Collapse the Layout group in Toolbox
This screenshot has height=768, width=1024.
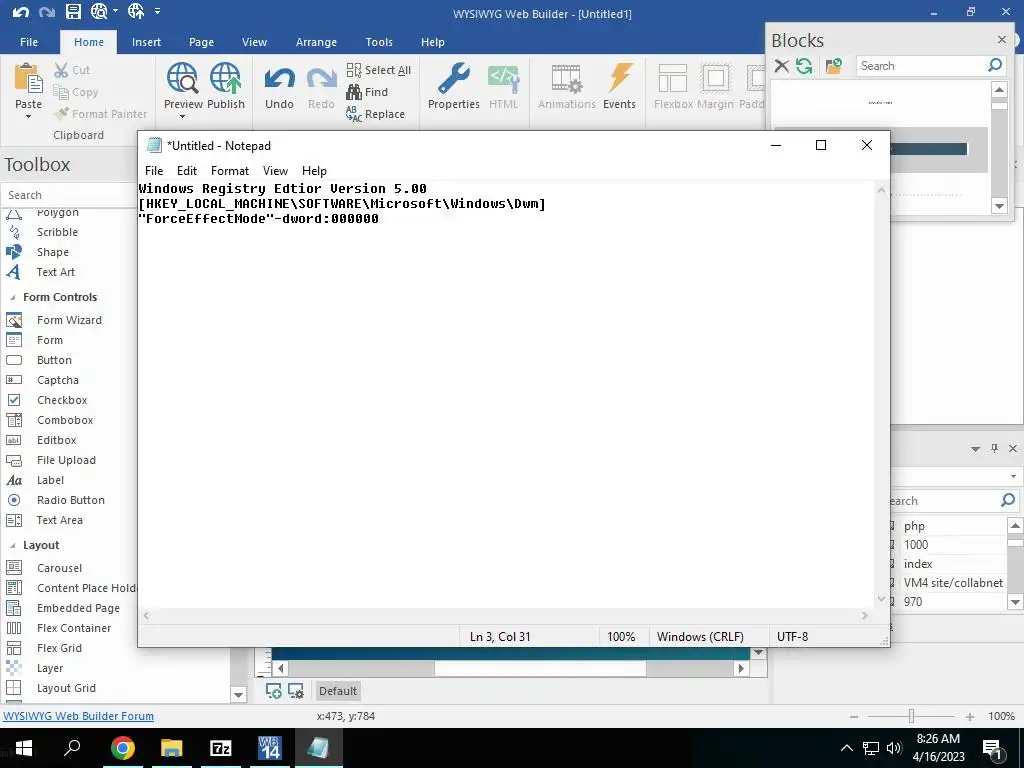pos(12,545)
